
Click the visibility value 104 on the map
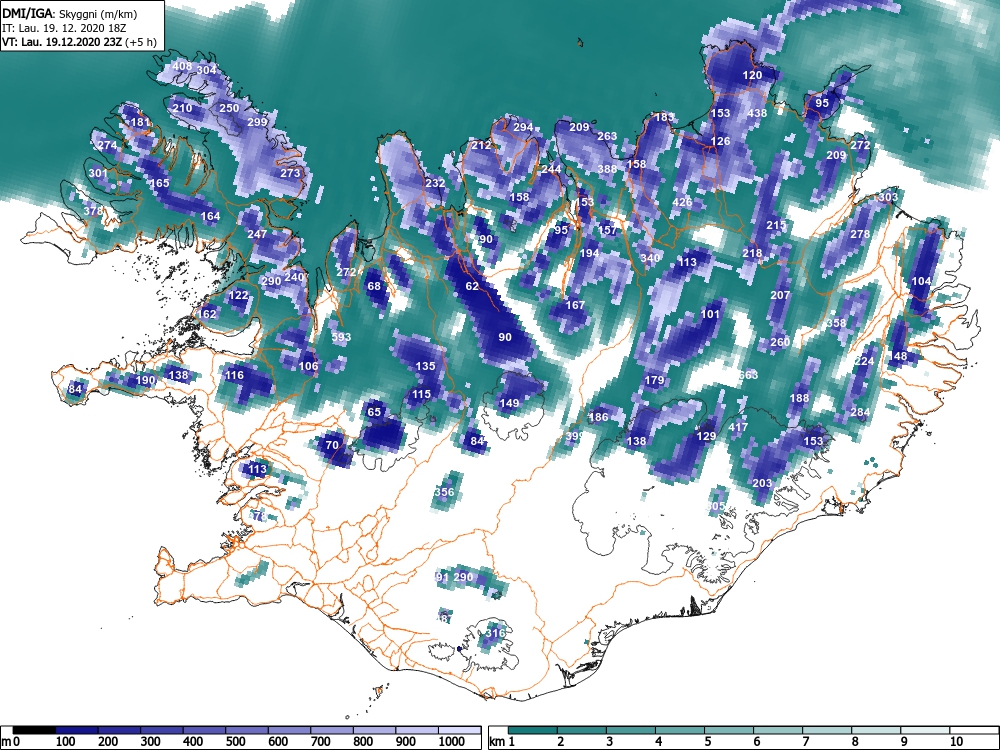tap(922, 281)
